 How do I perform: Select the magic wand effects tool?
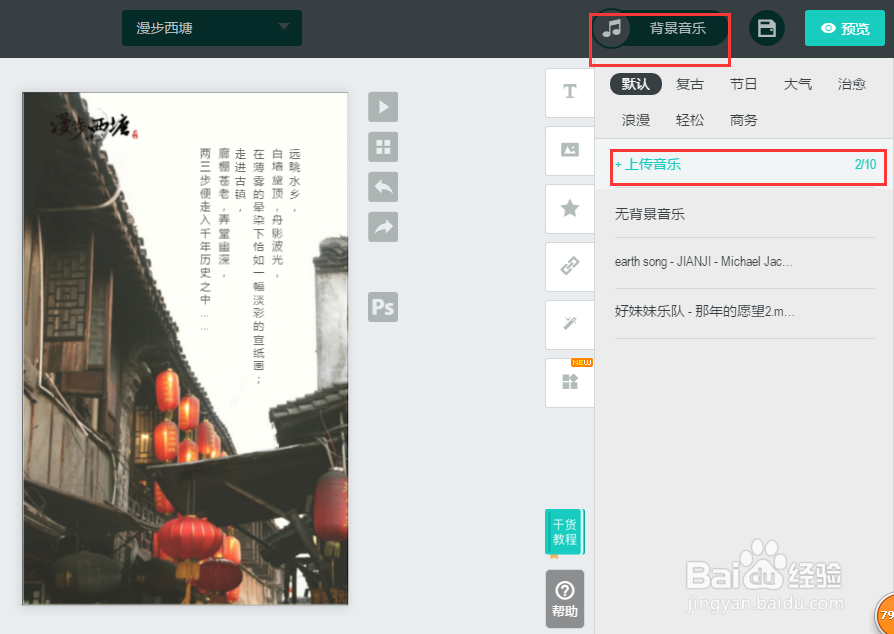(x=570, y=325)
